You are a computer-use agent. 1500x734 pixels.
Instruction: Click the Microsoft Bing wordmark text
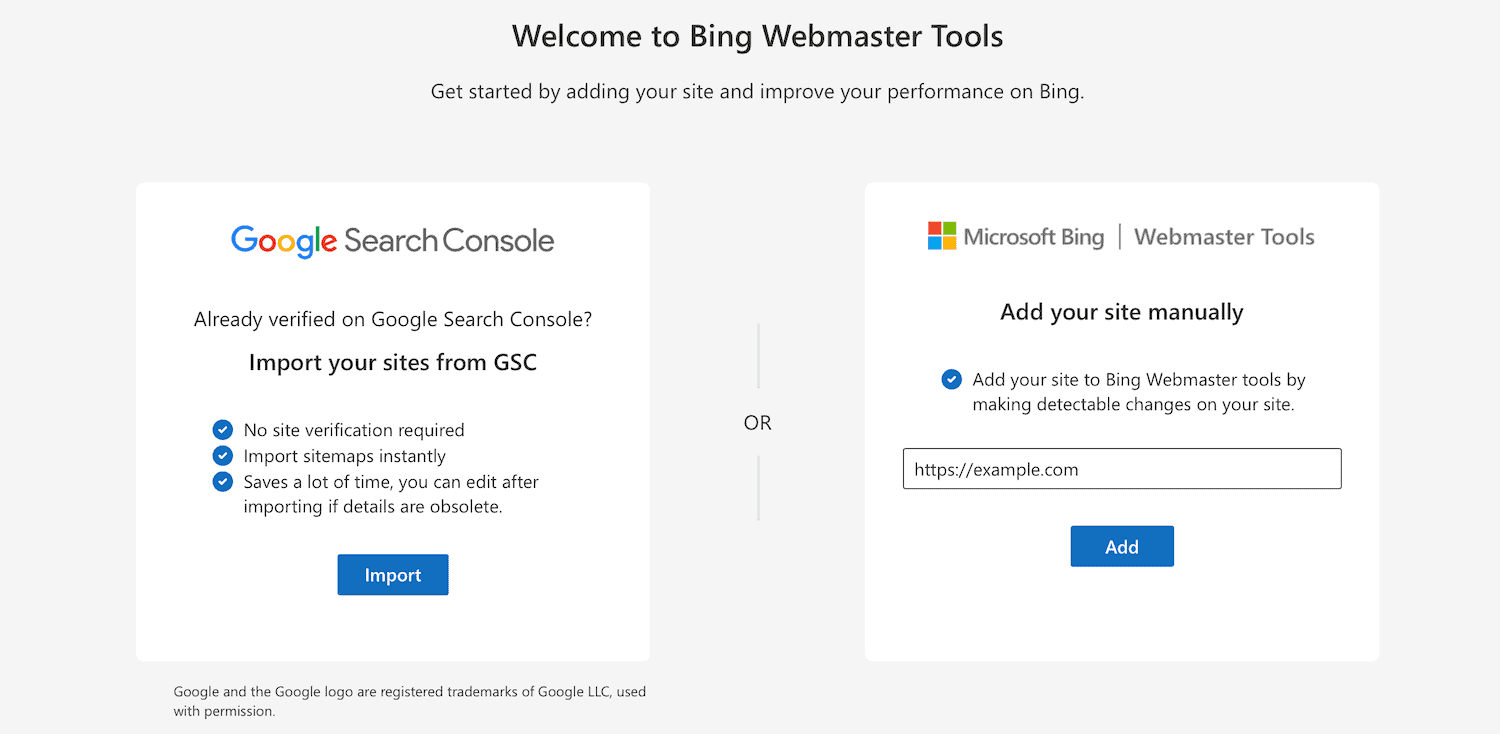coord(1033,236)
